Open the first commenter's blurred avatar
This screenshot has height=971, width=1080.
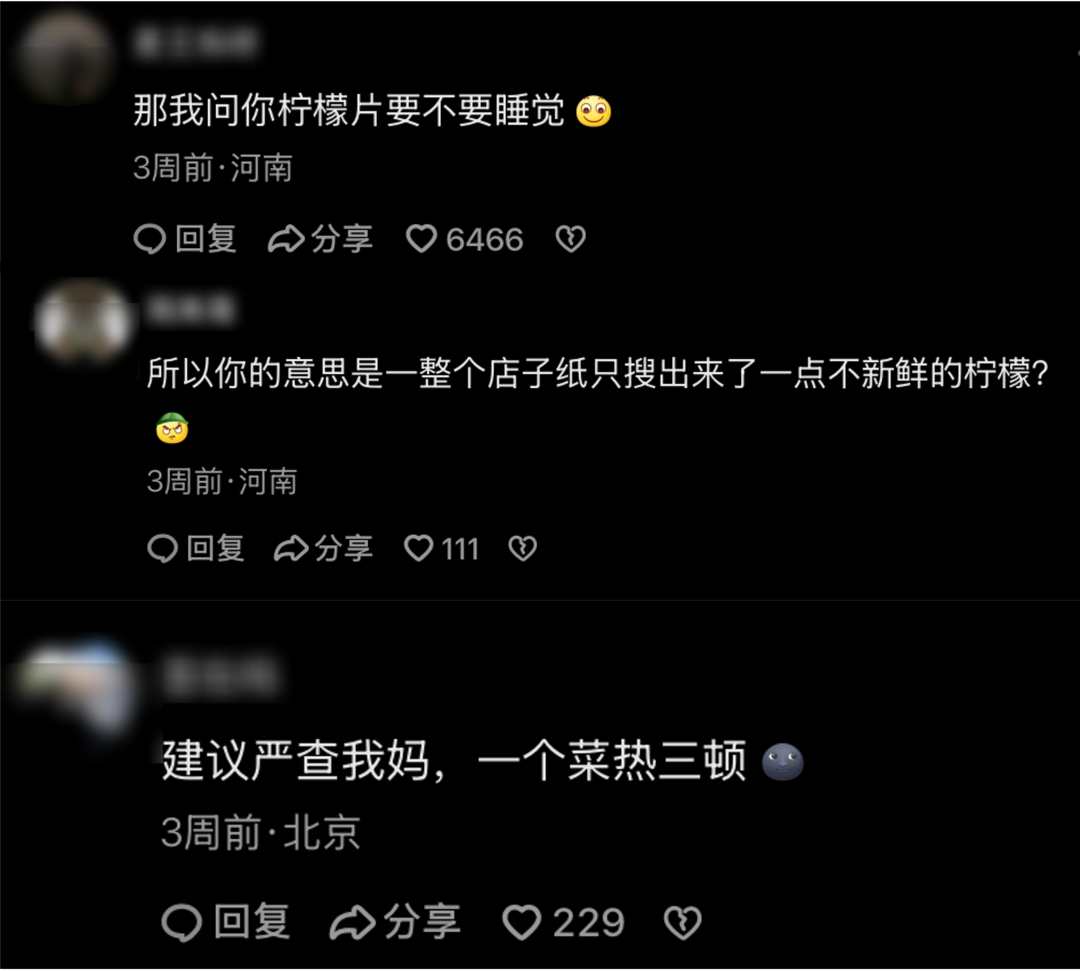click(x=65, y=56)
